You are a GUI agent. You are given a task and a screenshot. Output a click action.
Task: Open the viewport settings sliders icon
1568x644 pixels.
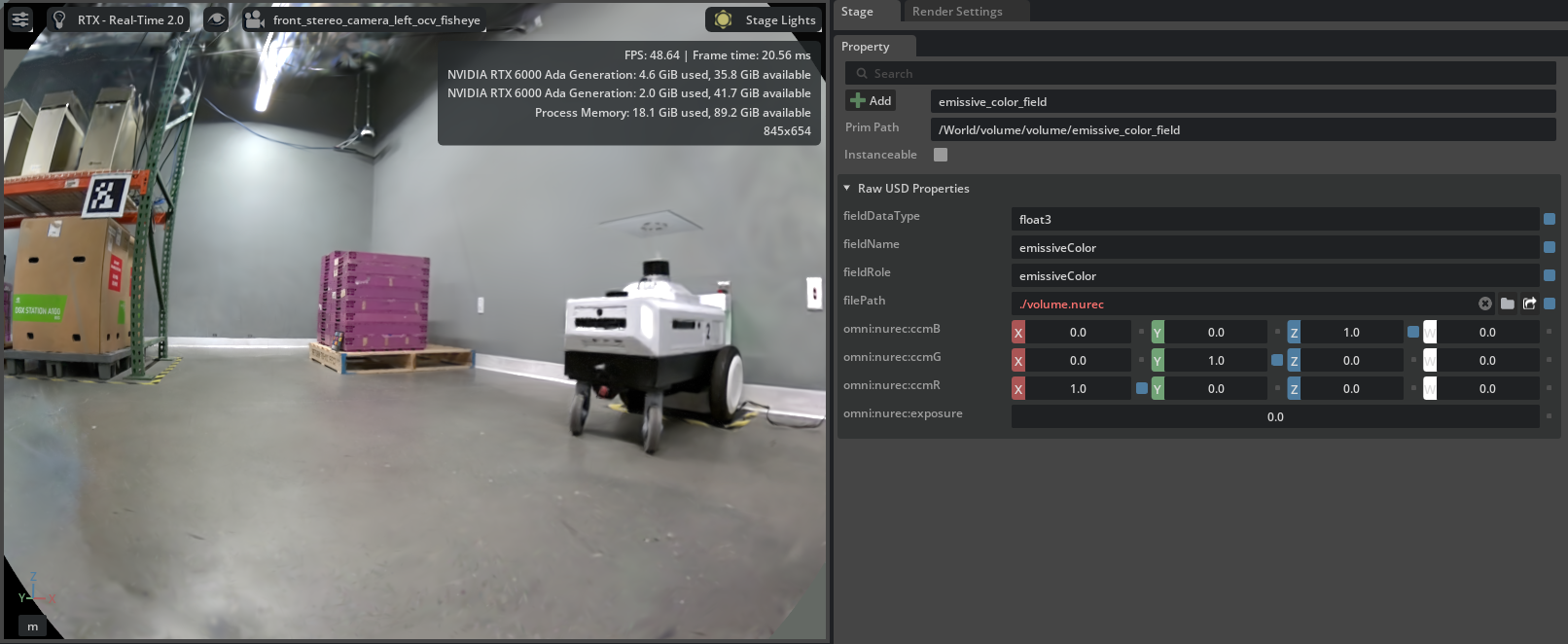[x=20, y=19]
